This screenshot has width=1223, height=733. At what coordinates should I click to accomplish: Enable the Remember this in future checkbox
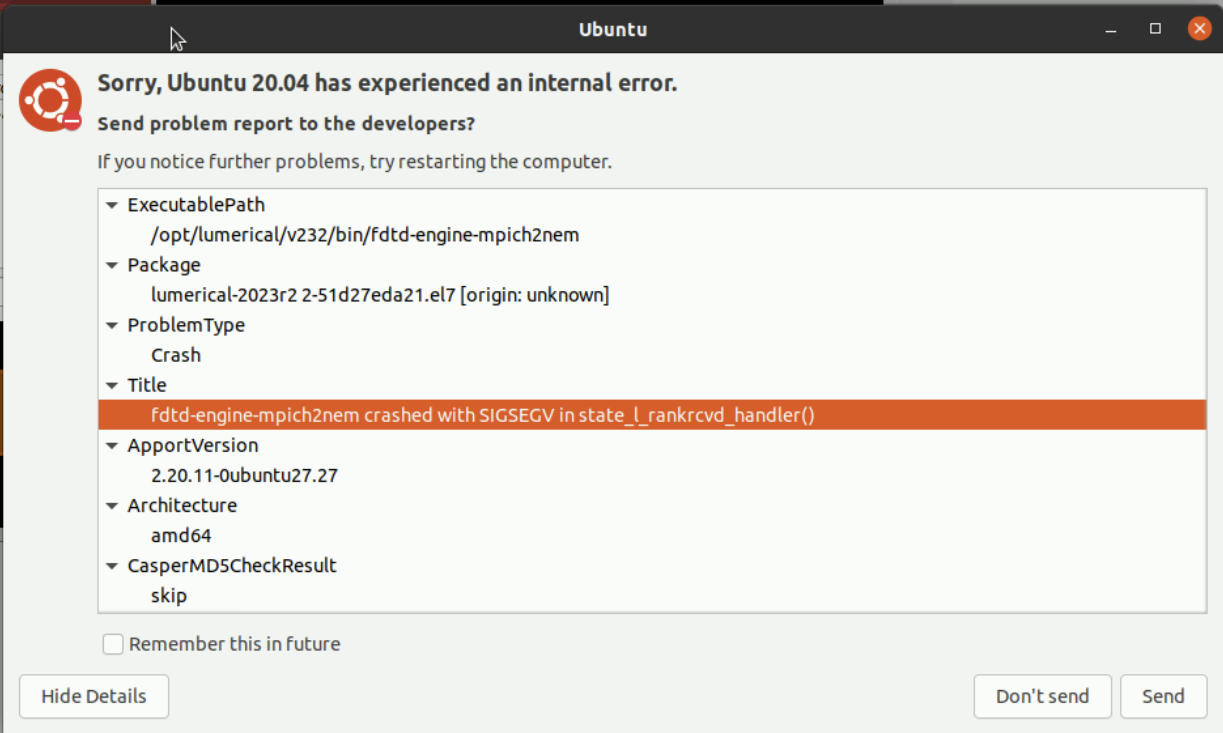(x=113, y=644)
